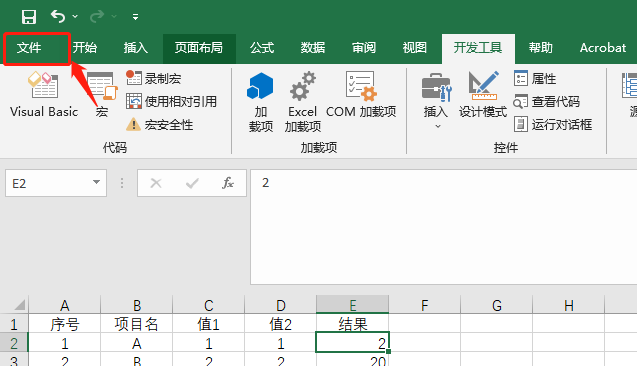Select column H header
The height and width of the screenshot is (366, 637).
(x=569, y=305)
